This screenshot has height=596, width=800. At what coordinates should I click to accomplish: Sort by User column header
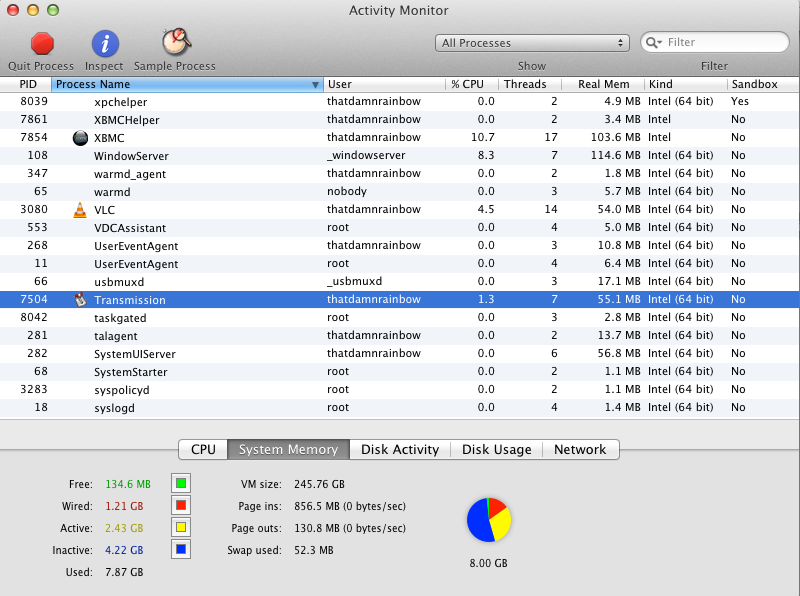[384, 84]
